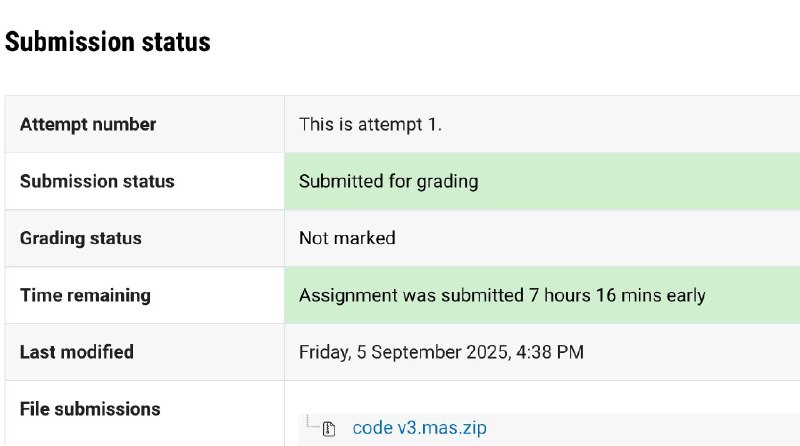
Task: Select the "Submission status" table row label
Action: coord(97,181)
